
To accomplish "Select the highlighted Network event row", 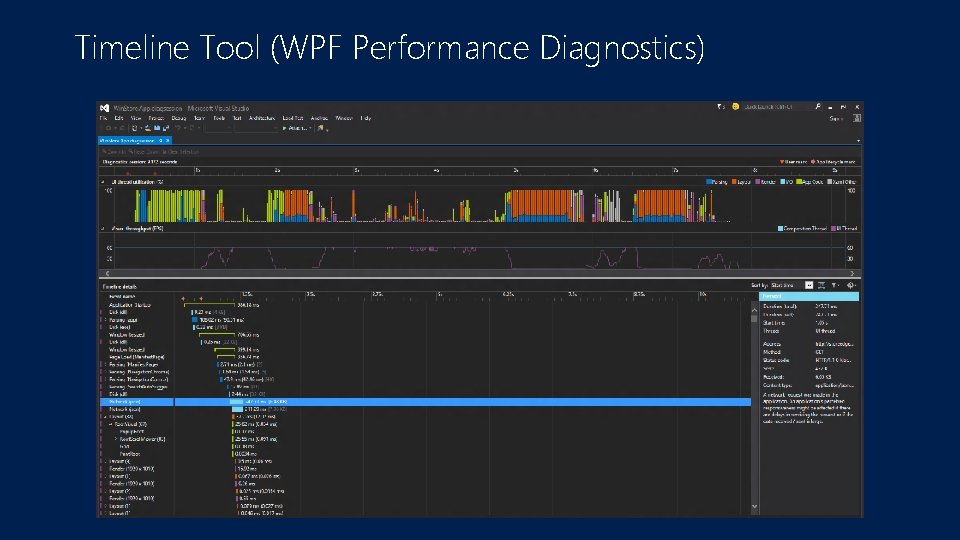I will 426,402.
